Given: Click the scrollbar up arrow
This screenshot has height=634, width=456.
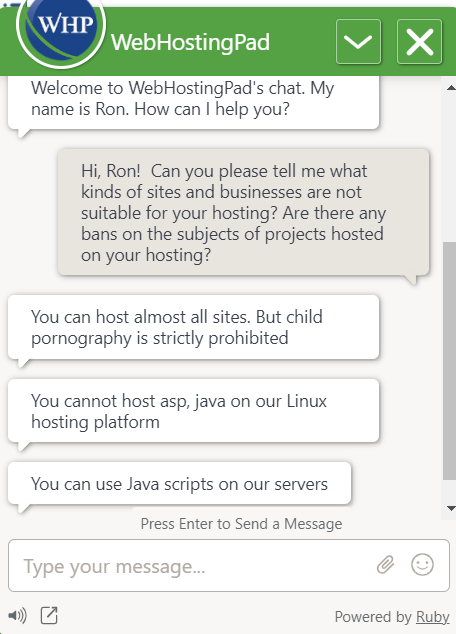Looking at the screenshot, I should click(x=451, y=88).
